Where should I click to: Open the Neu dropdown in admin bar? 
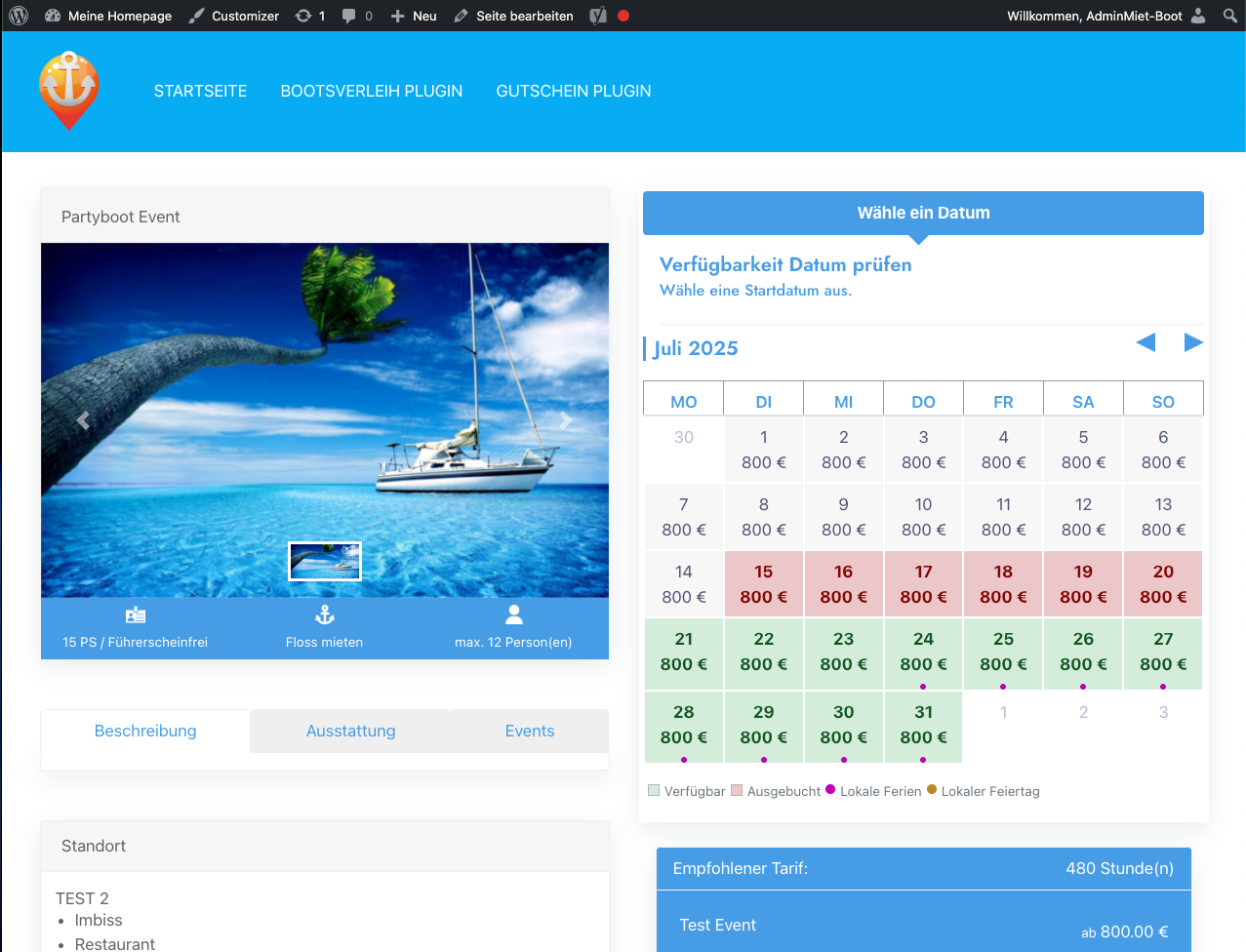pos(414,16)
